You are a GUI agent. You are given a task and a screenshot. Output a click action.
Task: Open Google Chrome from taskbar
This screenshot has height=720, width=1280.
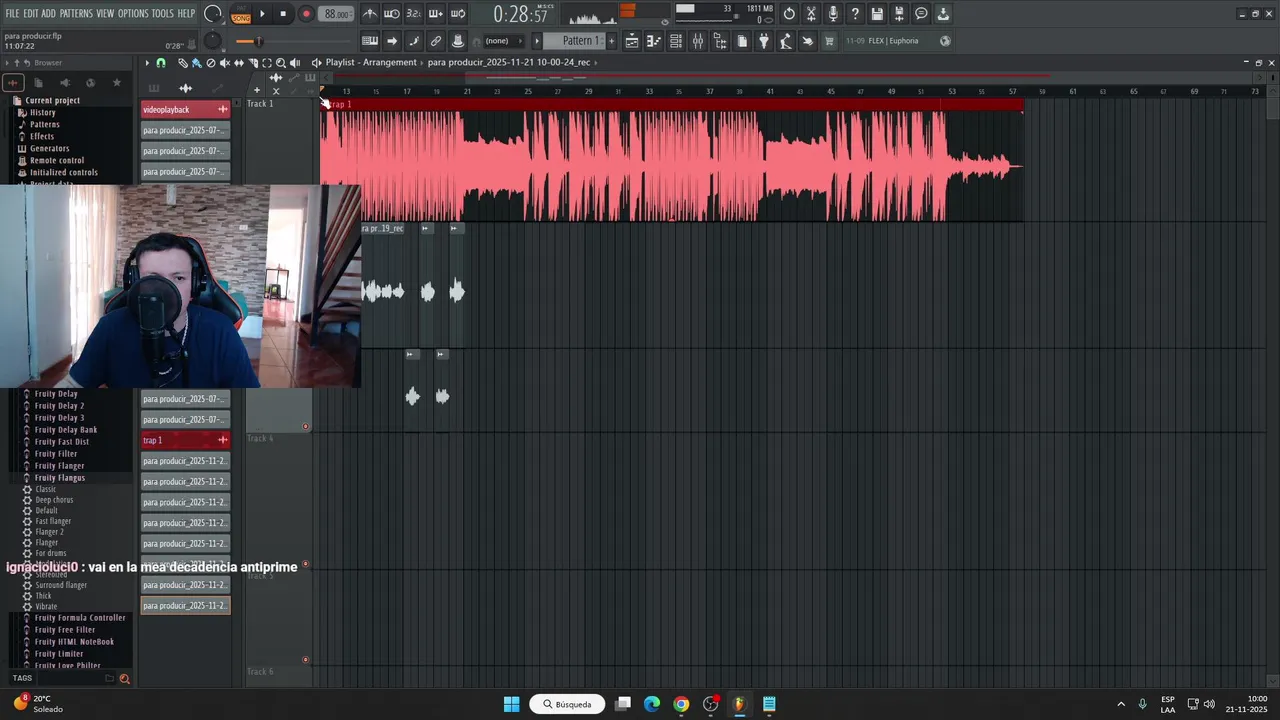tap(681, 704)
